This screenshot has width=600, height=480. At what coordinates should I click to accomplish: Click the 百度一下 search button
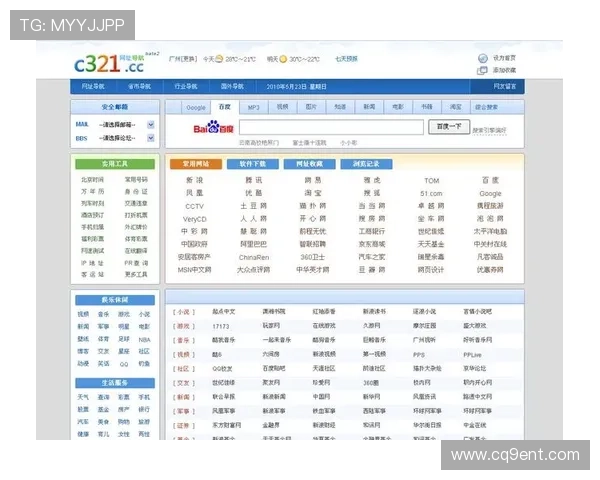[x=449, y=126]
